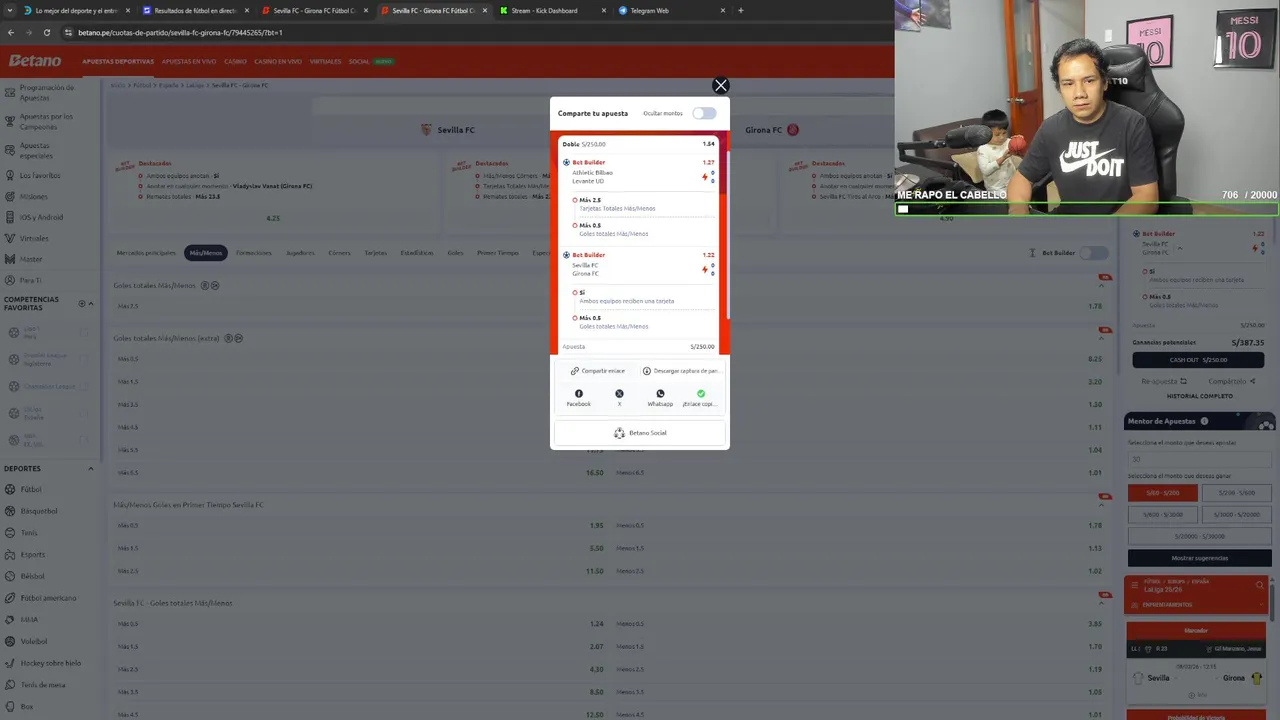
Task: Select Esports in Deportes list
Action: coord(33,554)
